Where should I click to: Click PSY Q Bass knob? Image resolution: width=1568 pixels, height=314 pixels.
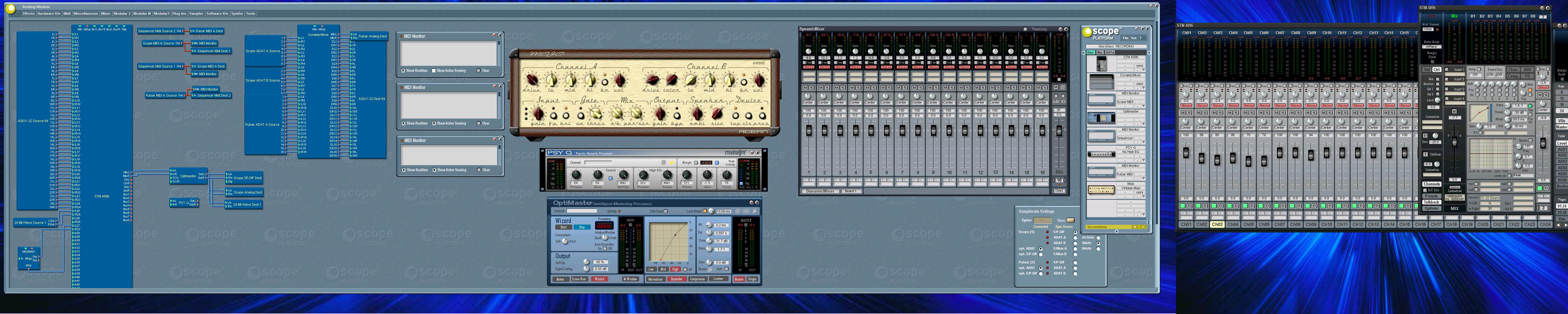[597, 175]
